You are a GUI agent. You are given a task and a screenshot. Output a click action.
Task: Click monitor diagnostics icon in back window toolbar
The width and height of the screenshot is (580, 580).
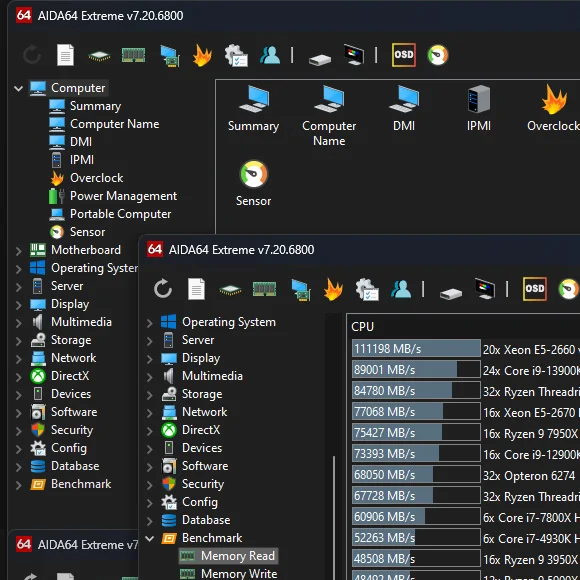(354, 55)
